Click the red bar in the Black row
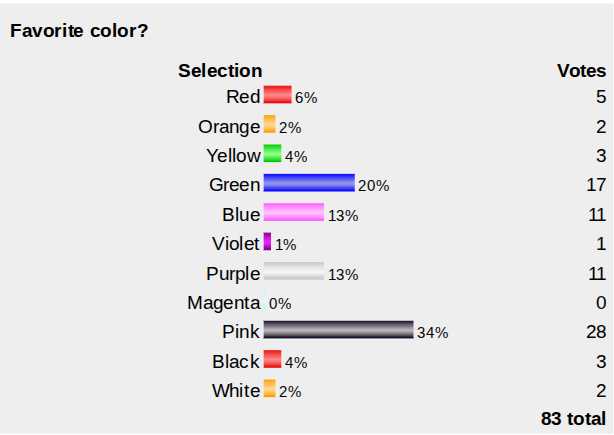Image resolution: width=614 pixels, height=435 pixels. coord(272,360)
